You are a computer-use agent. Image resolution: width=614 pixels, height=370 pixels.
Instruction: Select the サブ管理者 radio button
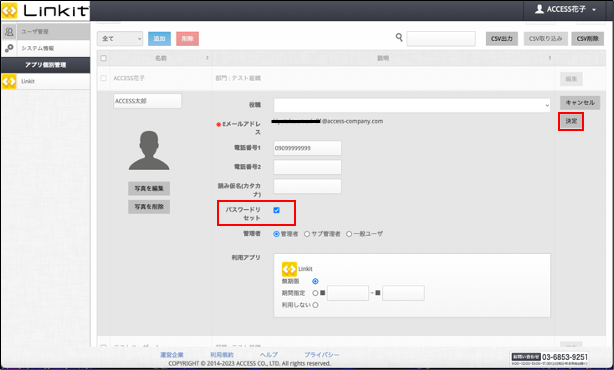pyautogui.click(x=307, y=234)
